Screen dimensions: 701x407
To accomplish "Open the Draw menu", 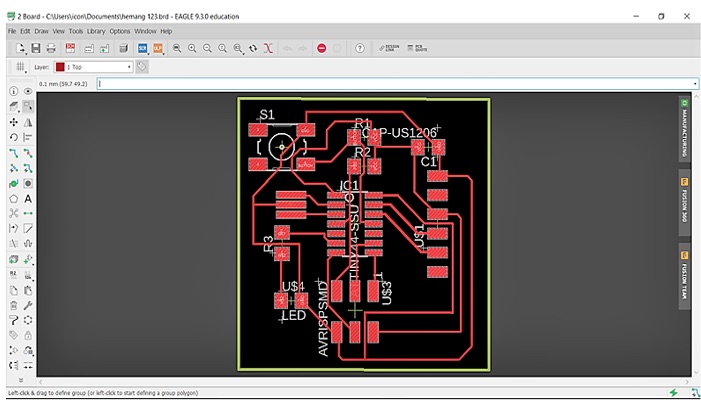I will click(x=41, y=31).
